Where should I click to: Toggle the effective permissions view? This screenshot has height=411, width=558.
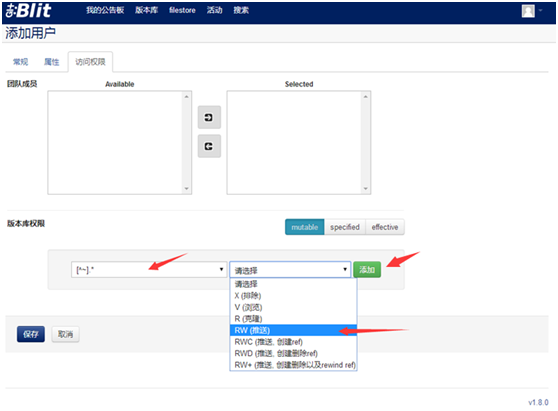pos(385,227)
